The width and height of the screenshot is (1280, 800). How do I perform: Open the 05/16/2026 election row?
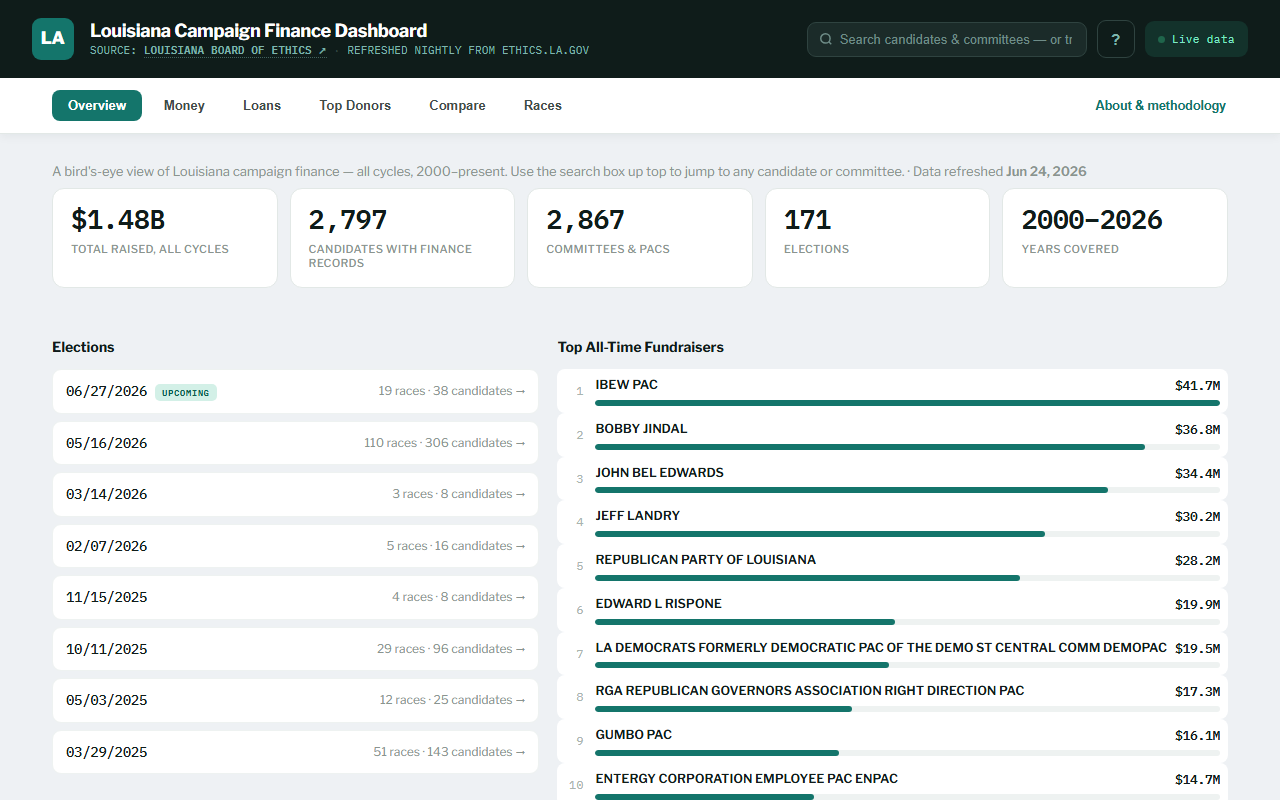(x=295, y=443)
